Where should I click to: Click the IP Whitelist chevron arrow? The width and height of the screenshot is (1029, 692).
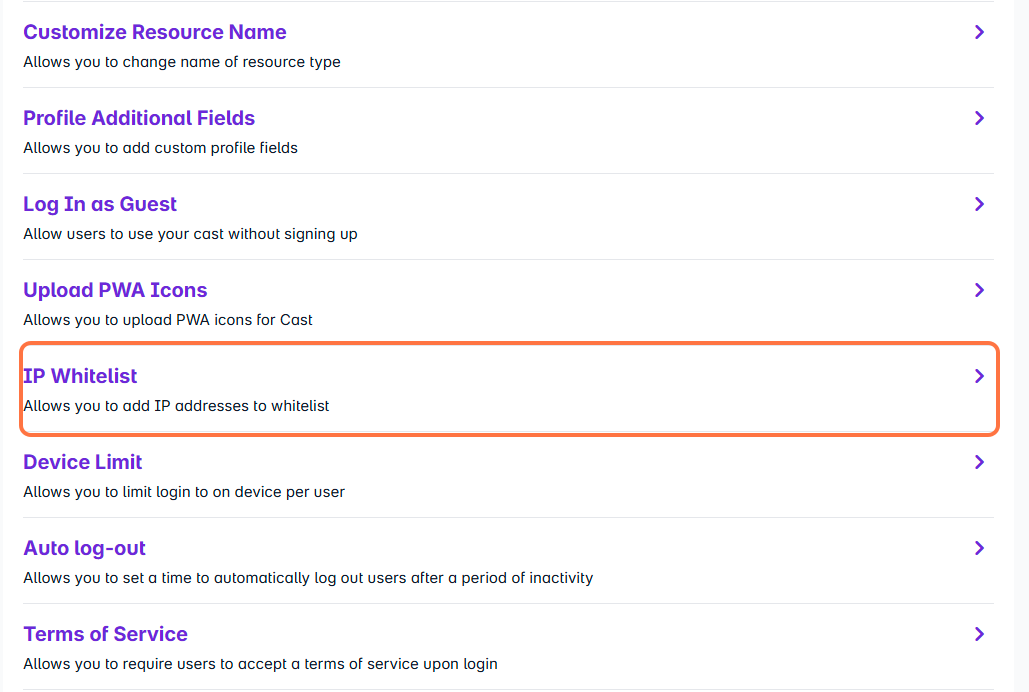[x=979, y=376]
